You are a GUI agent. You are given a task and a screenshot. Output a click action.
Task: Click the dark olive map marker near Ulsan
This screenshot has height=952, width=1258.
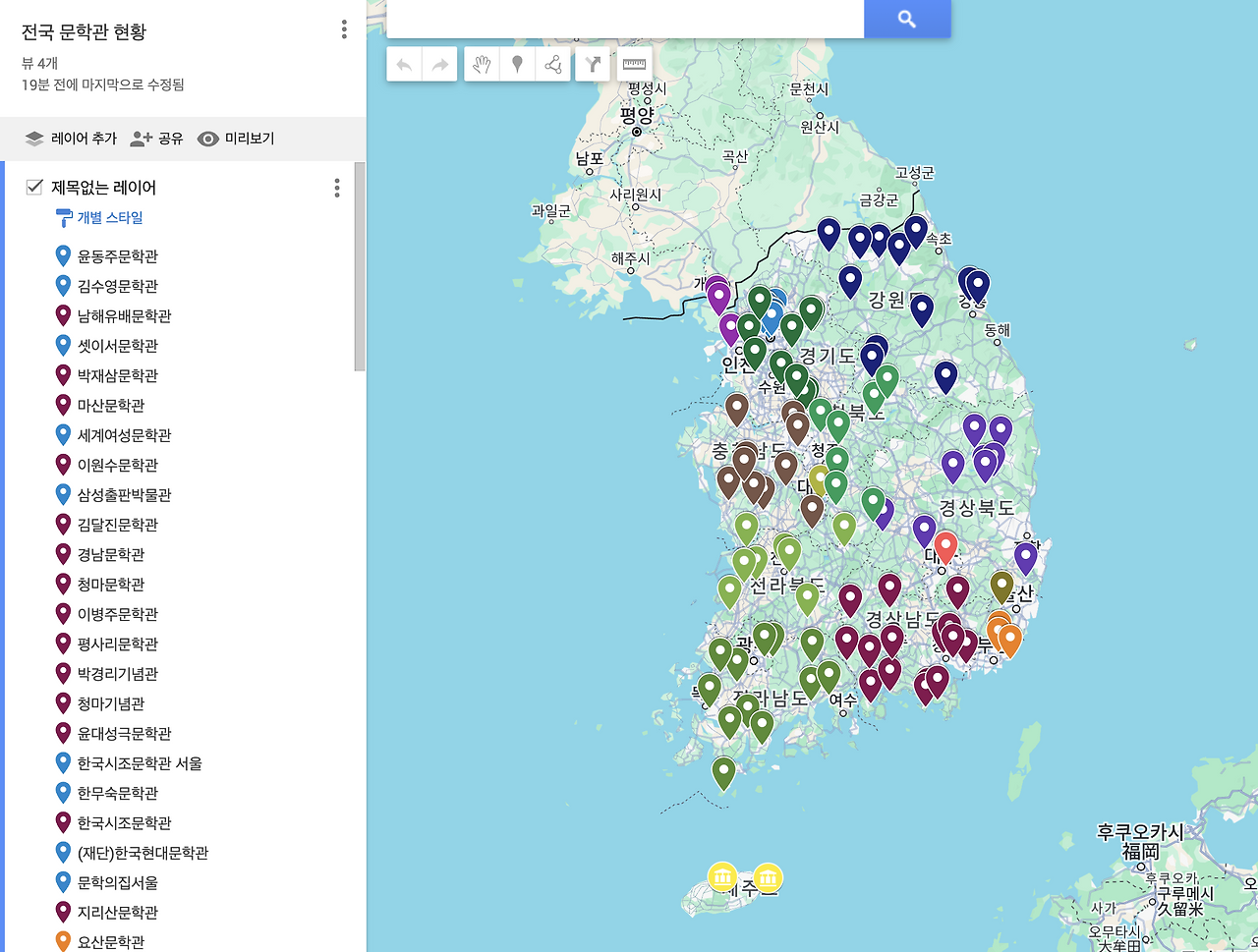tap(1001, 587)
